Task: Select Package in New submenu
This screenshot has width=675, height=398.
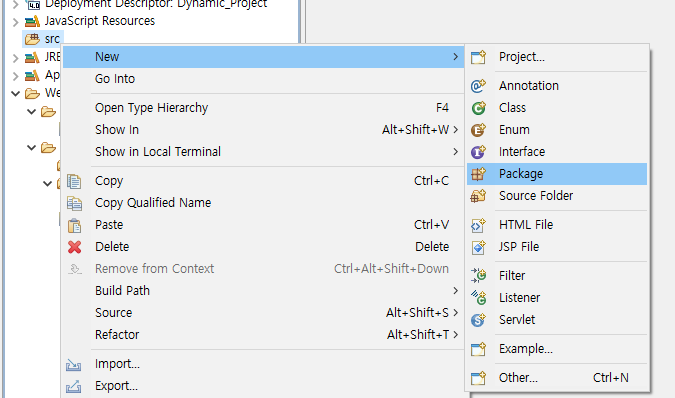Action: tap(557, 174)
